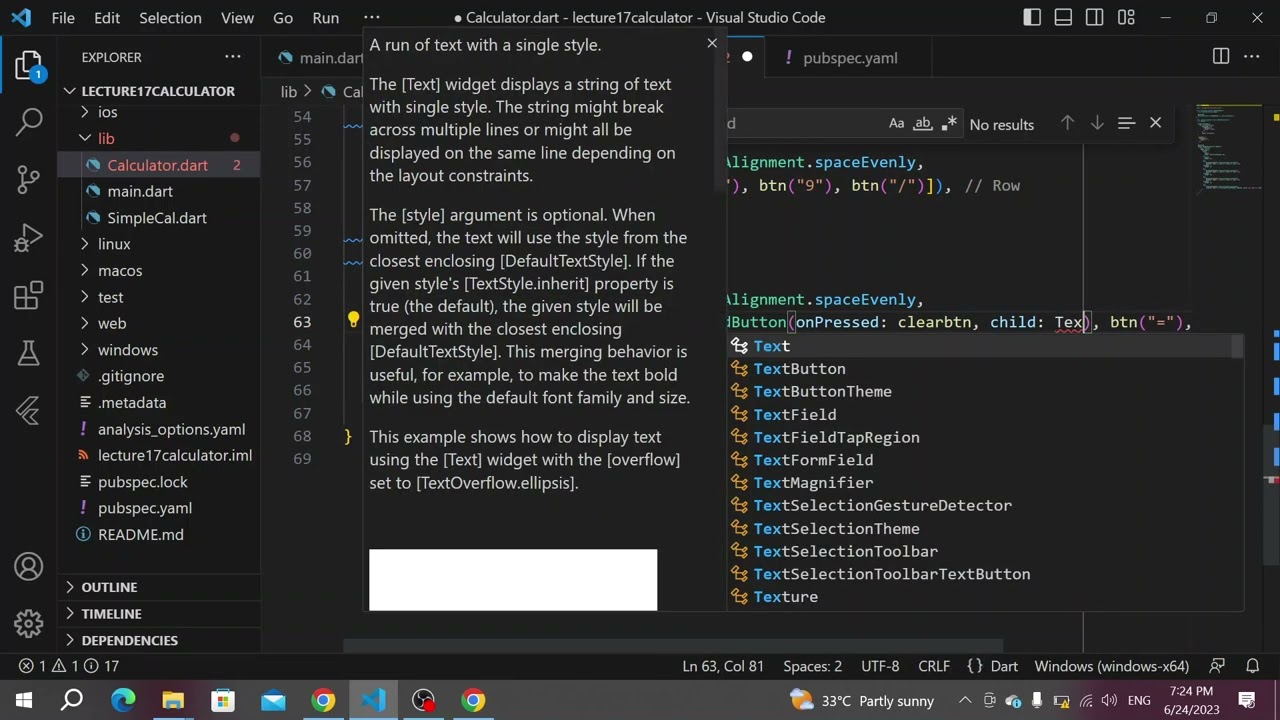Close the Text documentation popup
Image resolution: width=1280 pixels, height=720 pixels.
click(712, 44)
